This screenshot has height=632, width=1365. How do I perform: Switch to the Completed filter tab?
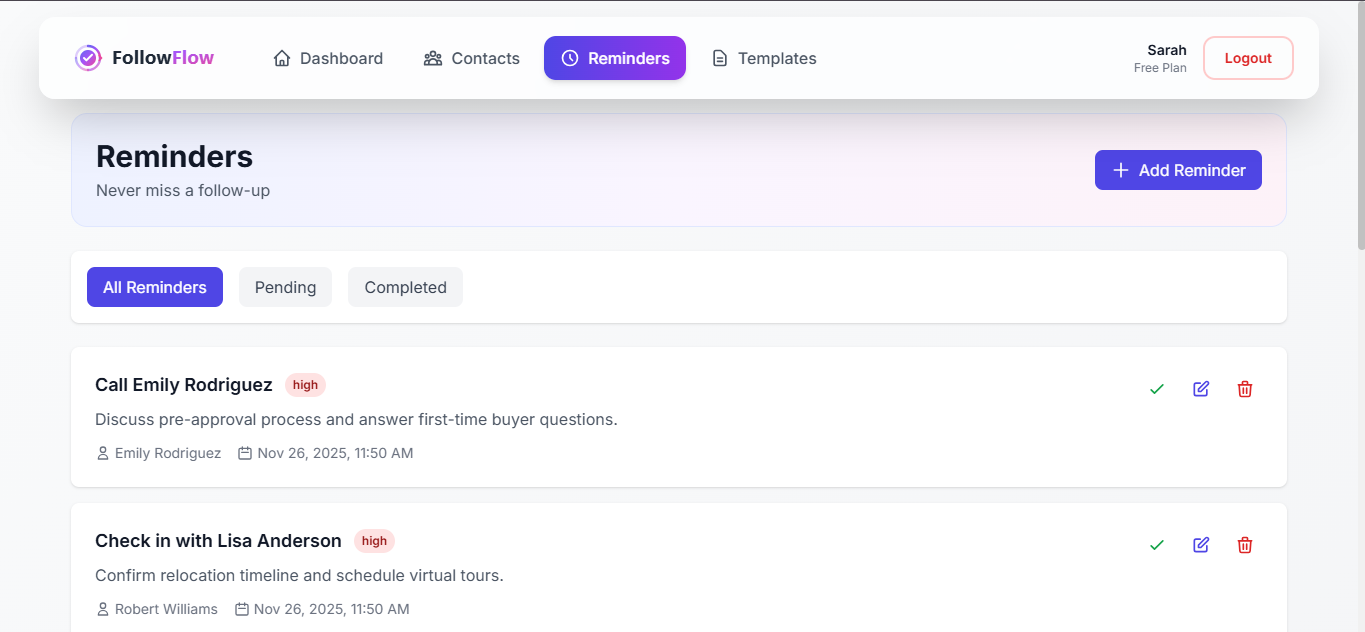pyautogui.click(x=405, y=287)
